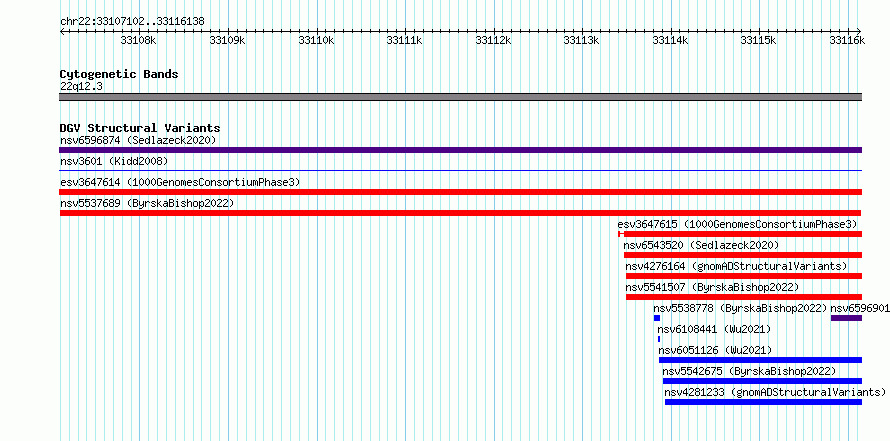Click the Cytogenetic Bands track title
The height and width of the screenshot is (441, 890).
click(x=119, y=74)
